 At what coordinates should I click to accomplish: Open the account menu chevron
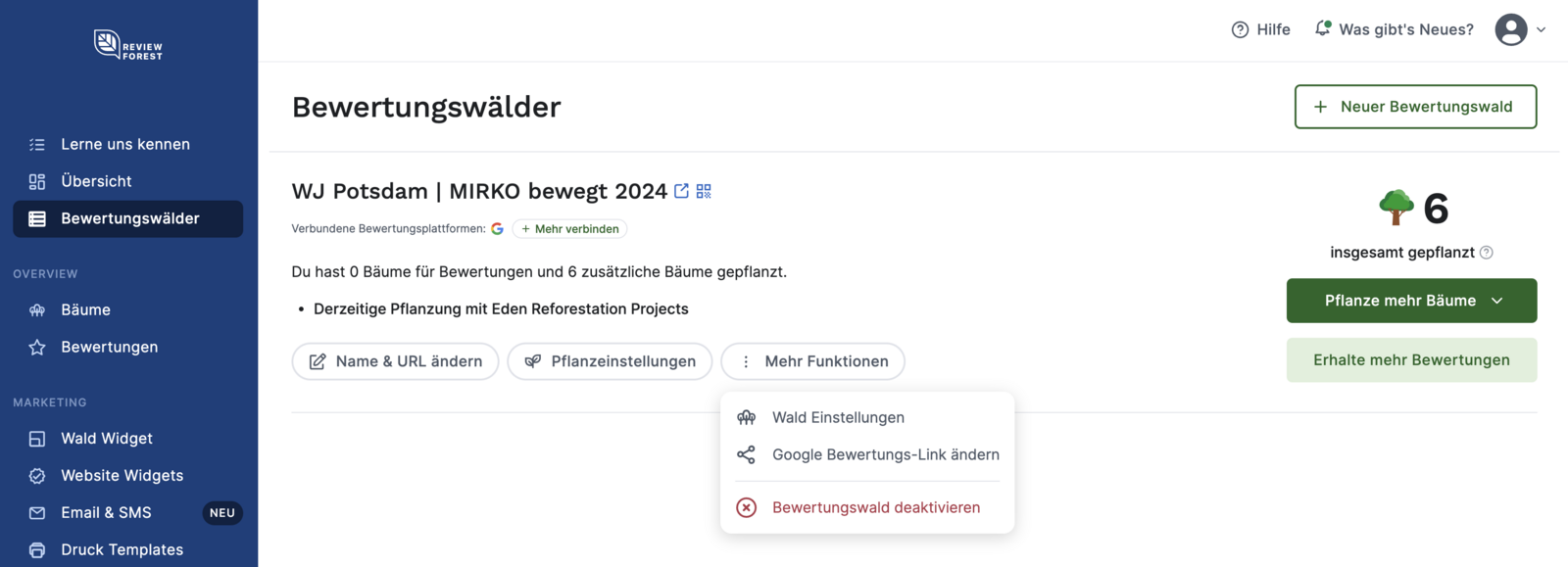[1542, 29]
